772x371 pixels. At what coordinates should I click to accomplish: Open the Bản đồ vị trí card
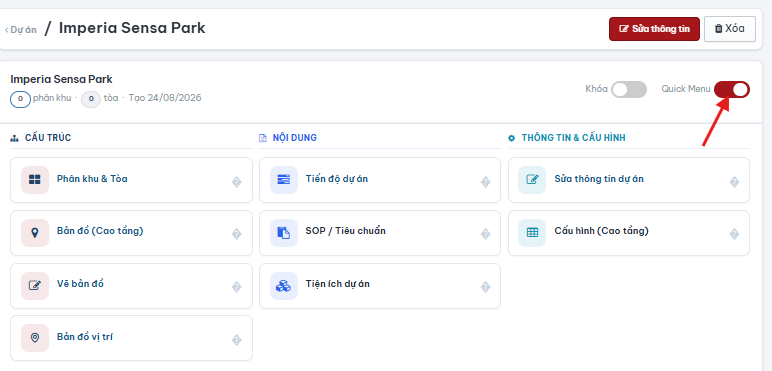coord(131,338)
